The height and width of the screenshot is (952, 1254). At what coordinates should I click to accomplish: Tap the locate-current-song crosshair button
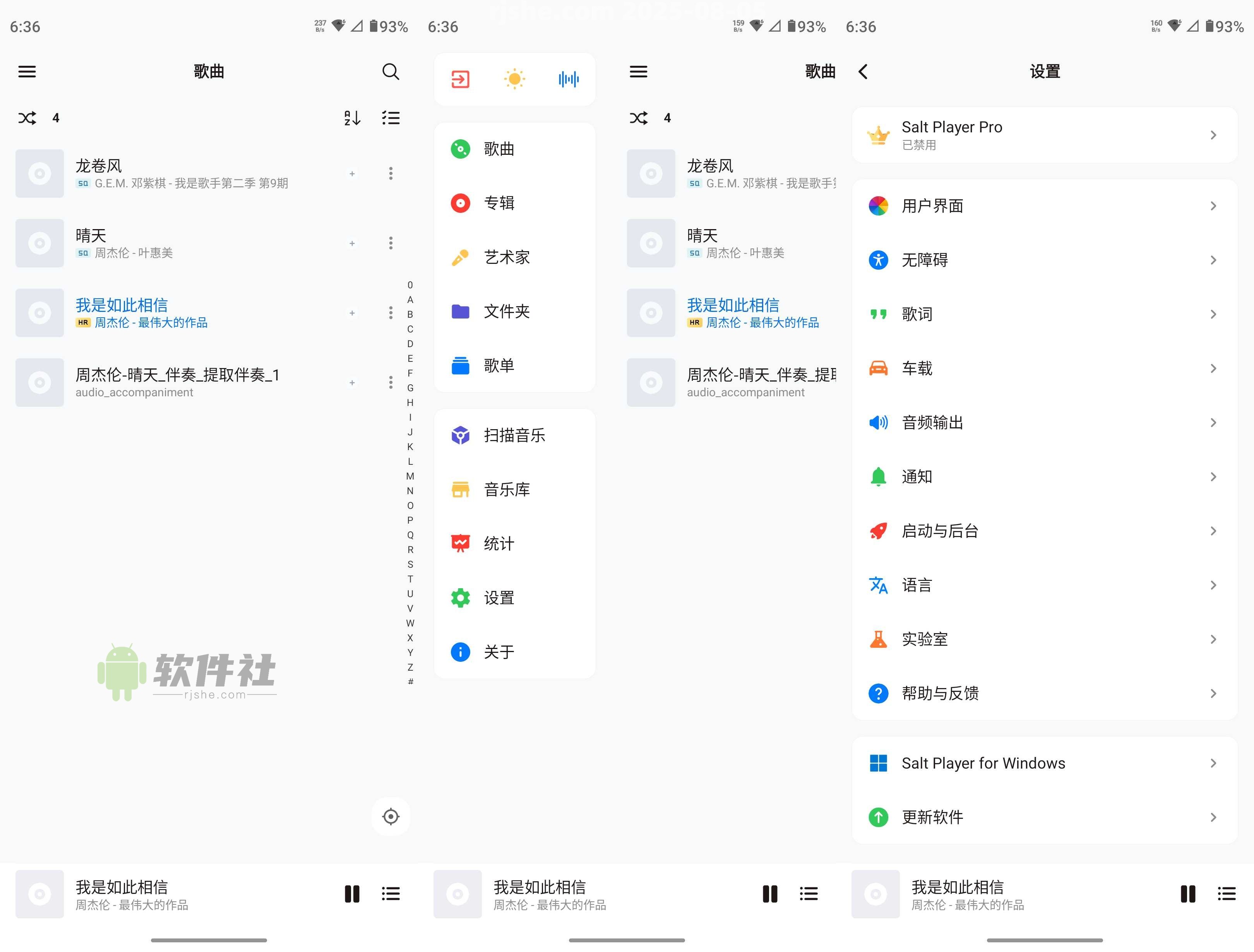[391, 817]
